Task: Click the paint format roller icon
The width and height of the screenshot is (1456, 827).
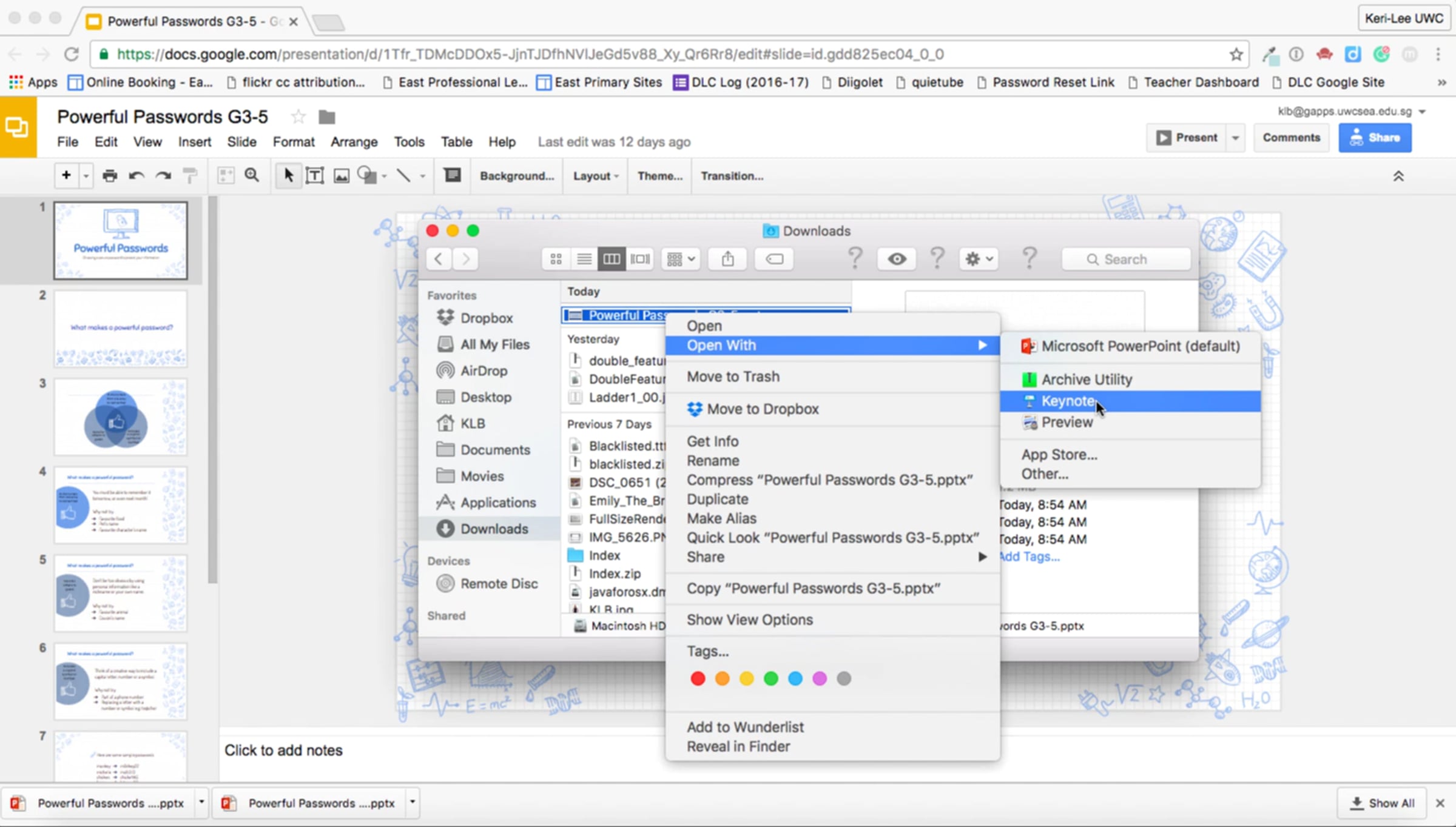Action: pyautogui.click(x=190, y=176)
